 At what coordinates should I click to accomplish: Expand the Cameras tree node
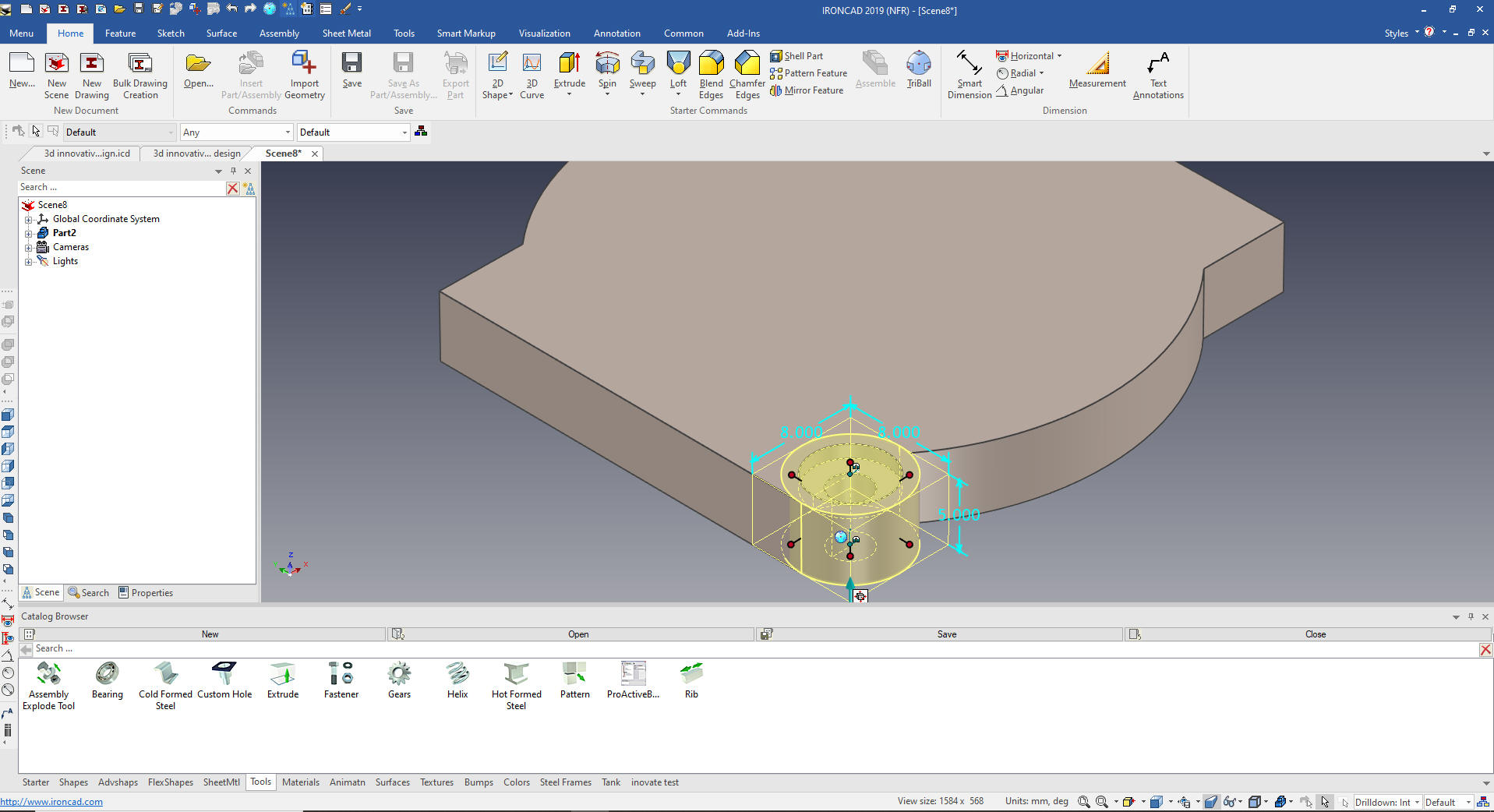[x=29, y=247]
